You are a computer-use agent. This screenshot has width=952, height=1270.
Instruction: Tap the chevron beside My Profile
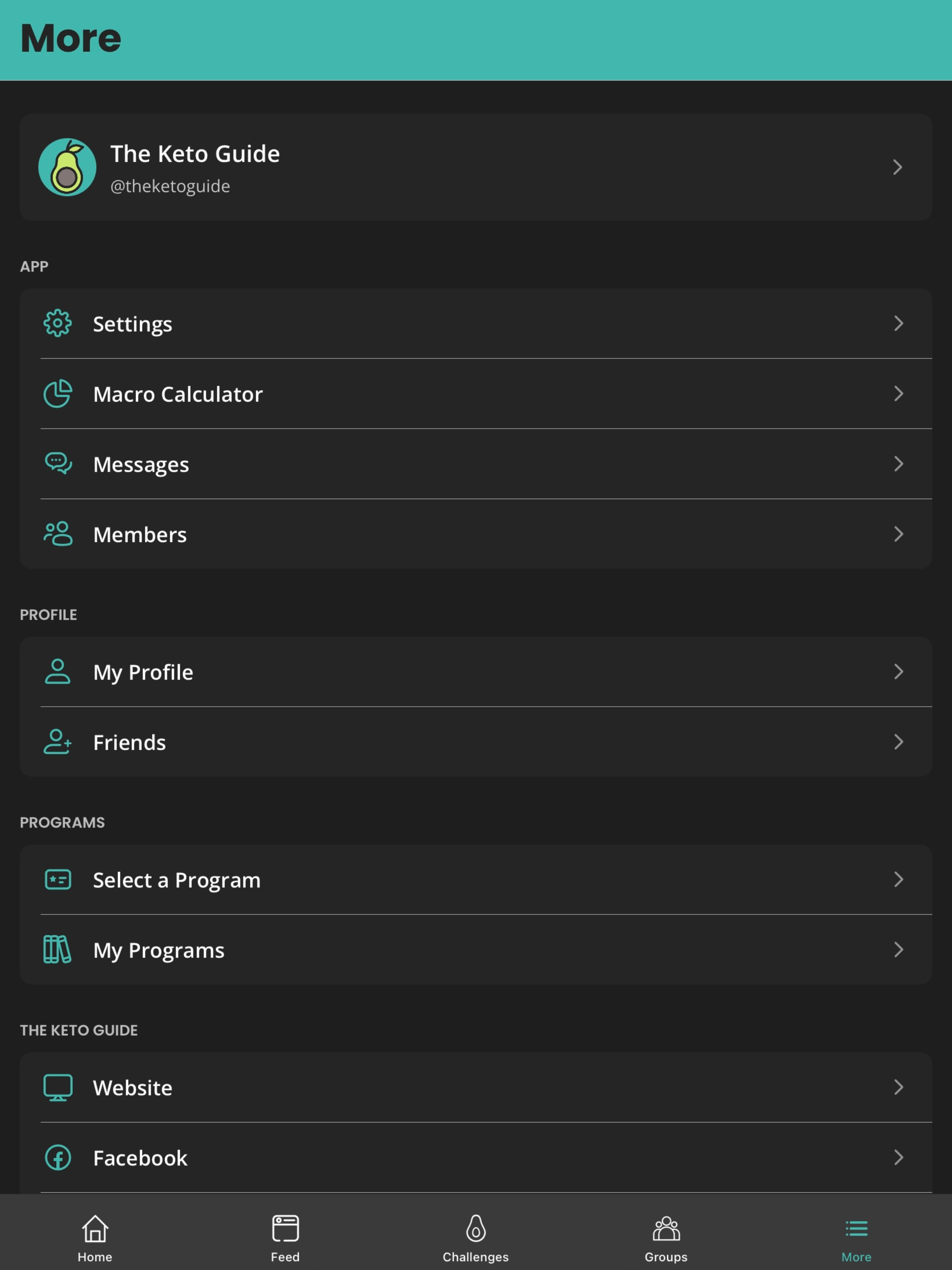click(899, 671)
